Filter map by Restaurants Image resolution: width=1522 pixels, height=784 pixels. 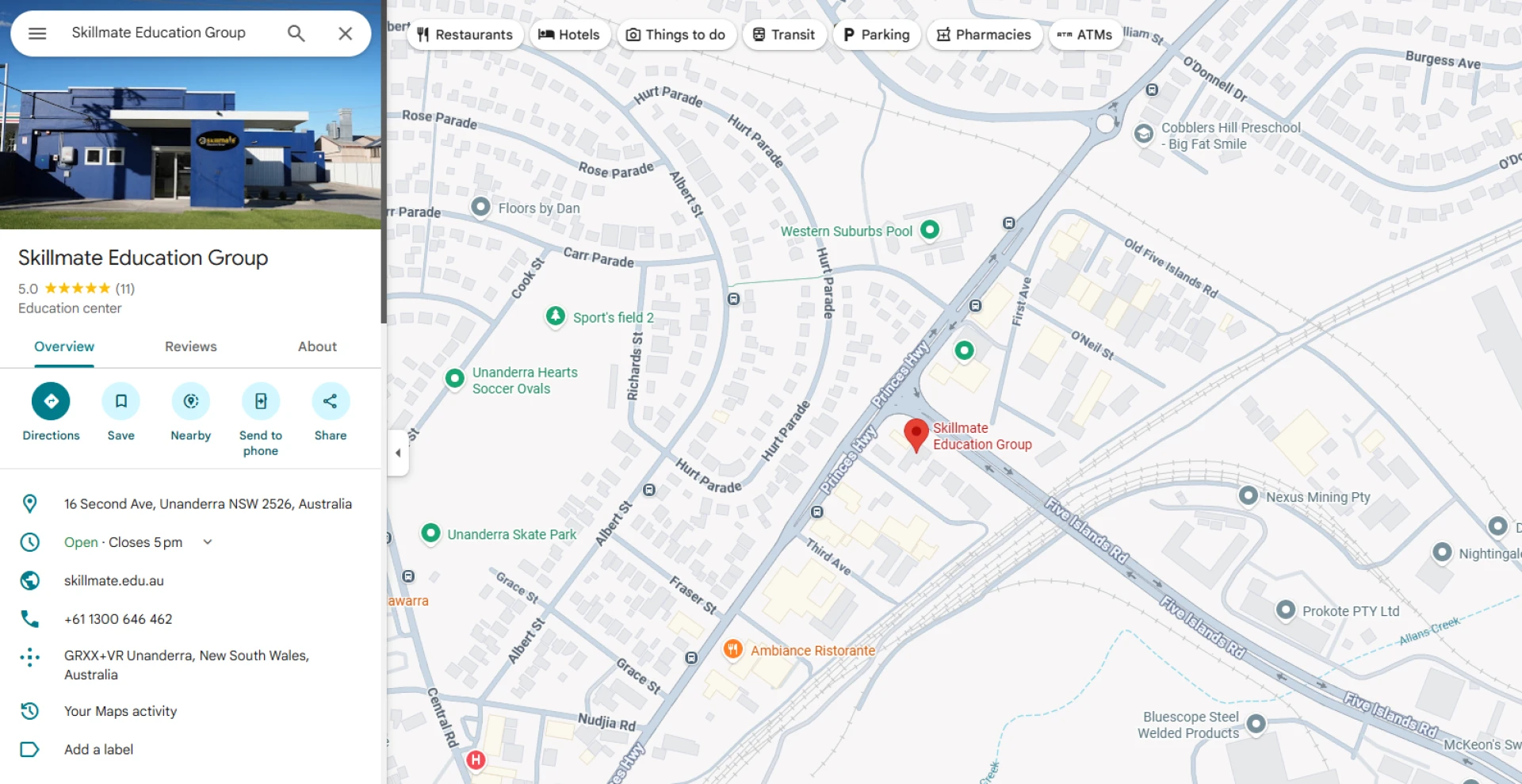point(465,35)
